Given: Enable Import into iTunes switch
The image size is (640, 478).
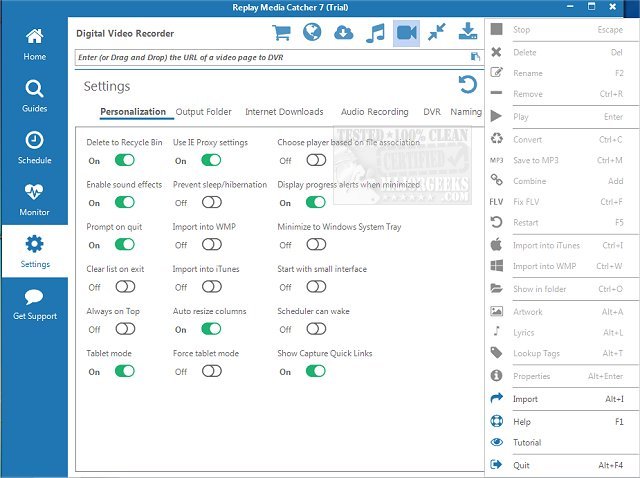Looking at the screenshot, I should point(212,287).
